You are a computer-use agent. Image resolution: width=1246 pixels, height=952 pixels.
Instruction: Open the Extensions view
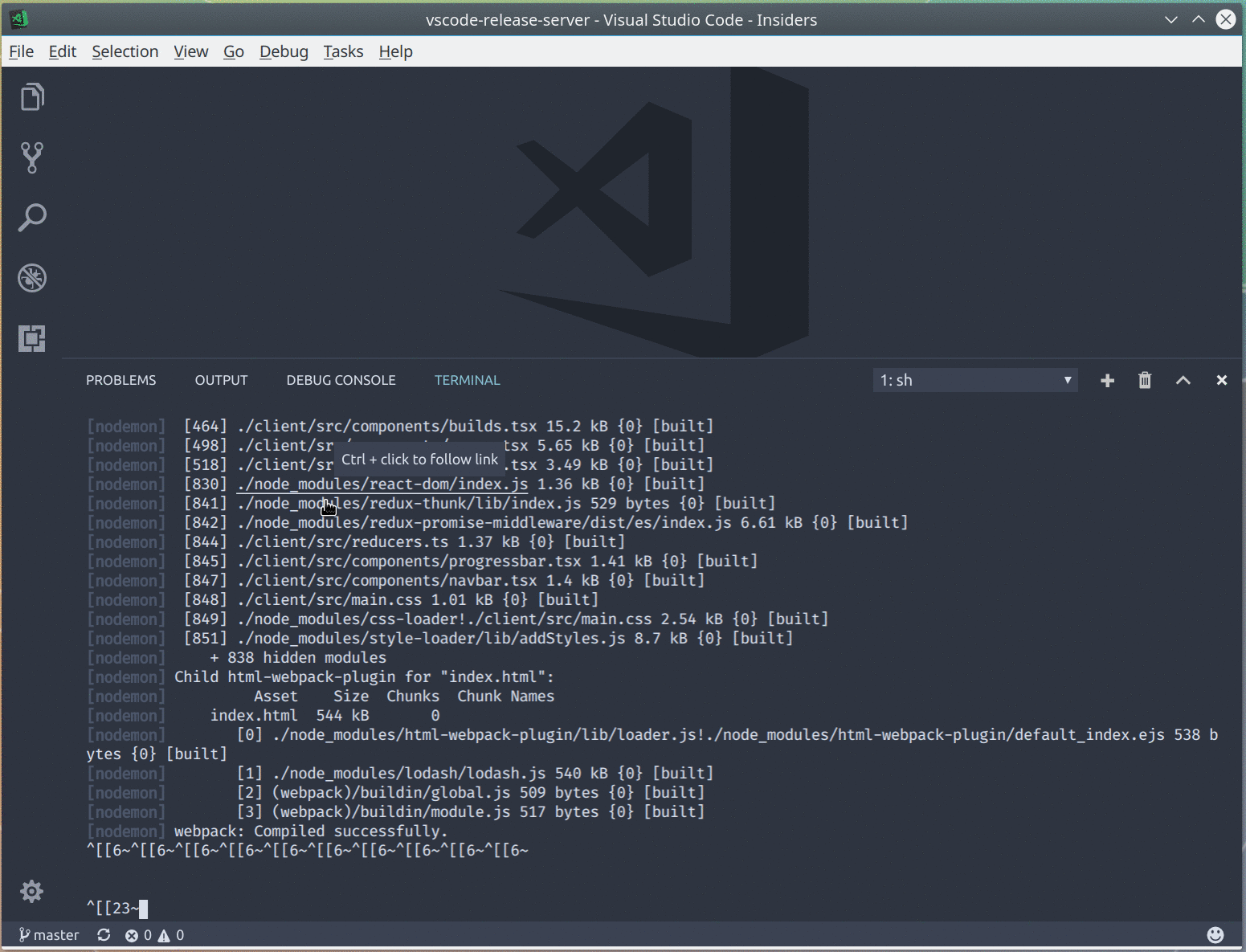32,338
